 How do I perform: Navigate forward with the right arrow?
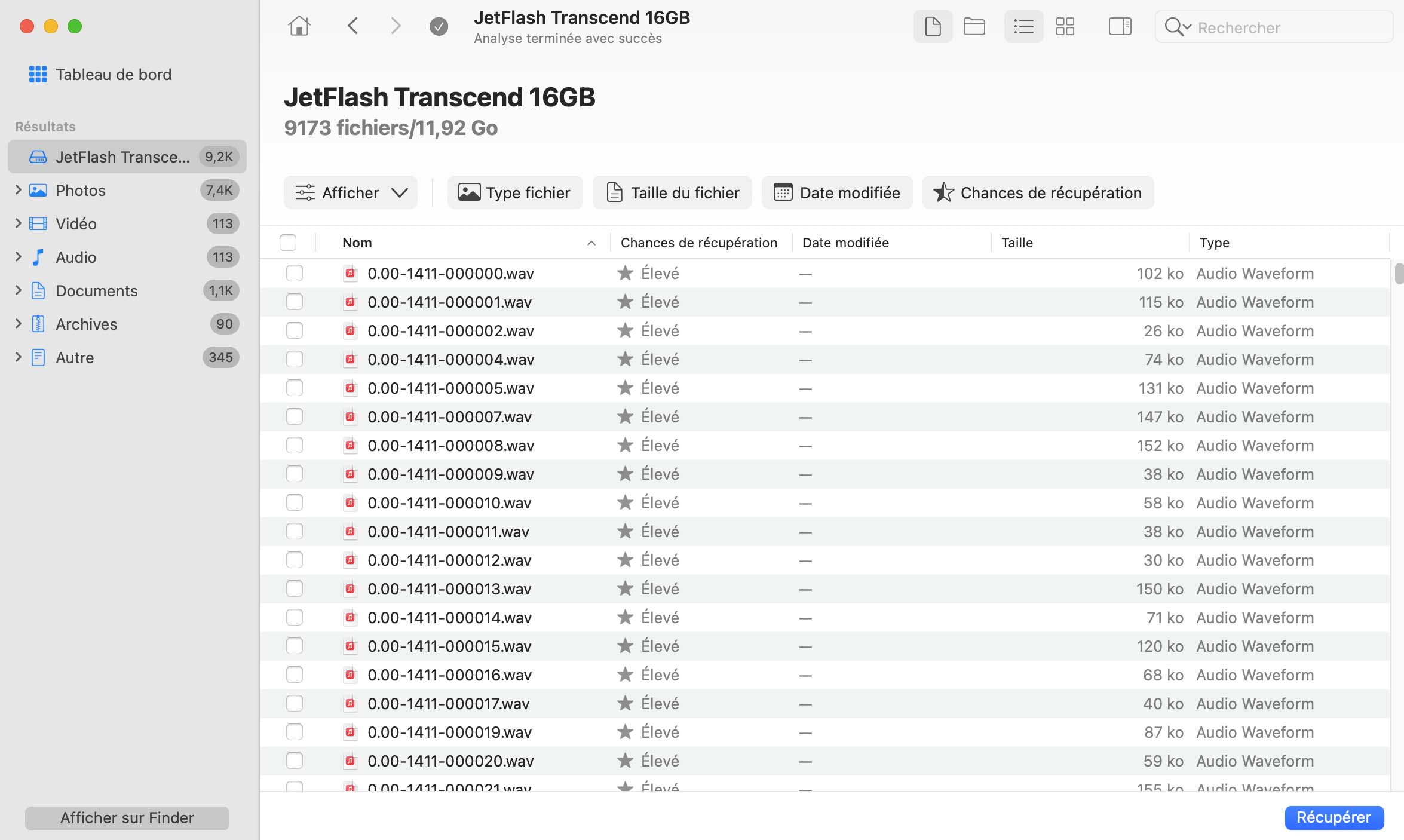click(x=395, y=26)
